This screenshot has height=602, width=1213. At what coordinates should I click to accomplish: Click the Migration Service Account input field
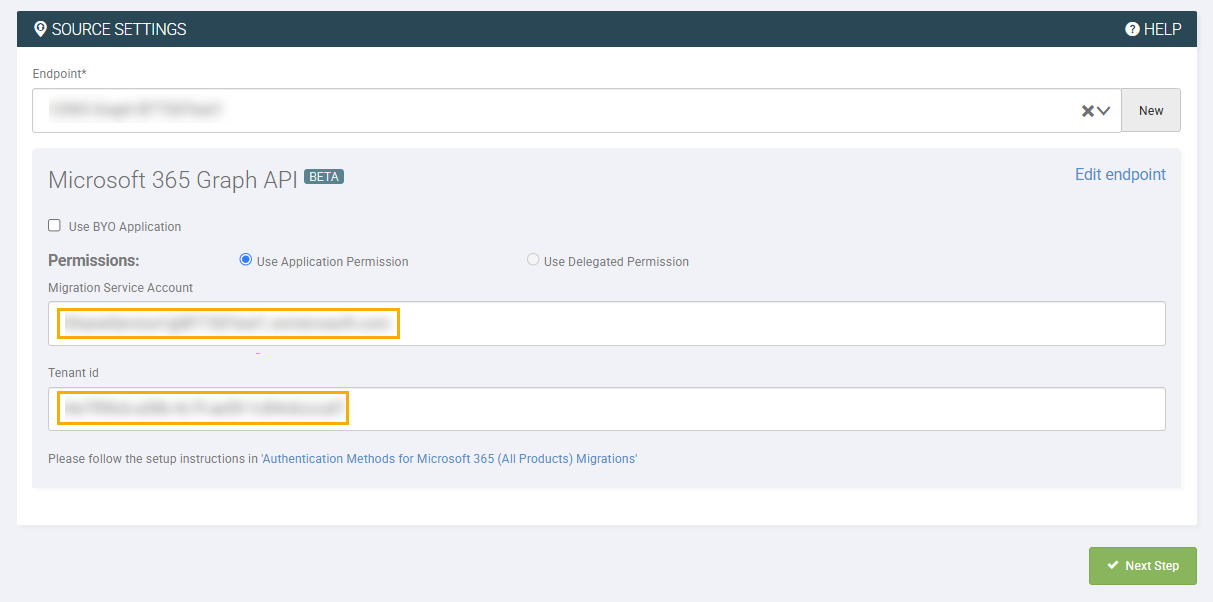[607, 324]
